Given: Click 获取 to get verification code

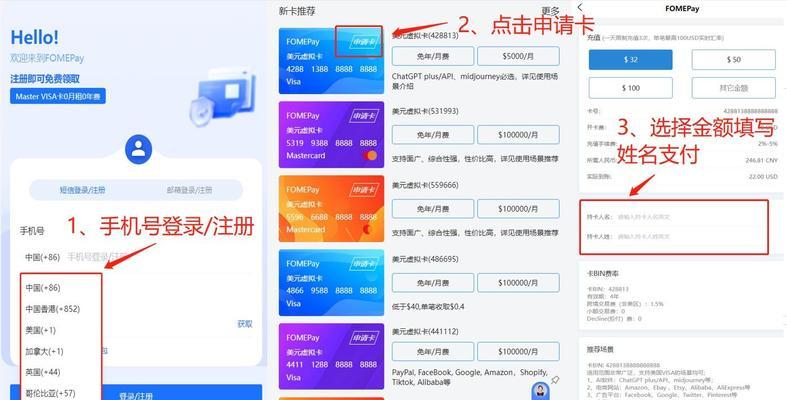Looking at the screenshot, I should coord(245,324).
